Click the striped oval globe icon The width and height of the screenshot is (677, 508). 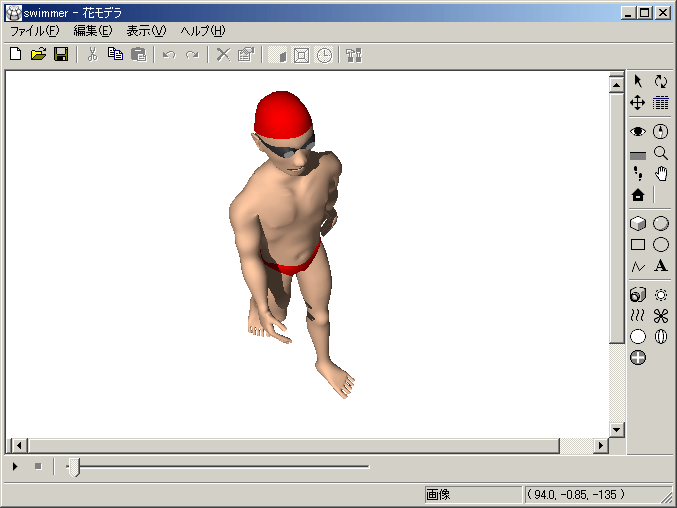661,337
